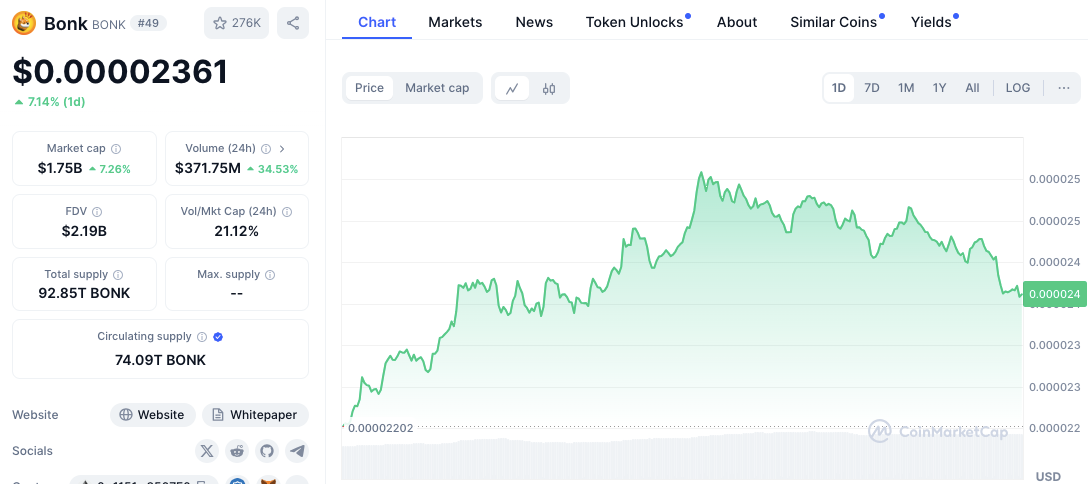The image size is (1088, 484).
Task: Open Bonk's Reddit social link
Action: pyautogui.click(x=237, y=451)
